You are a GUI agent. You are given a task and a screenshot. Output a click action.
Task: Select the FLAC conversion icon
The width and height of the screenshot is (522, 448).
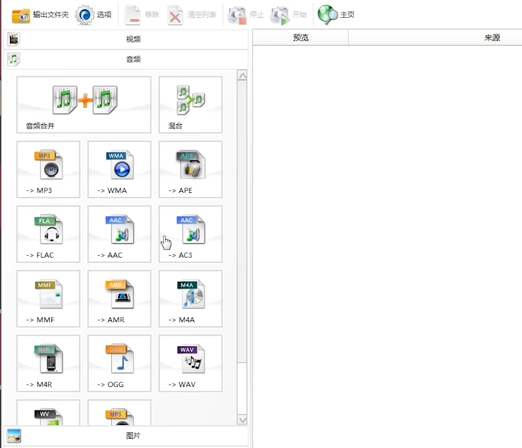click(48, 234)
